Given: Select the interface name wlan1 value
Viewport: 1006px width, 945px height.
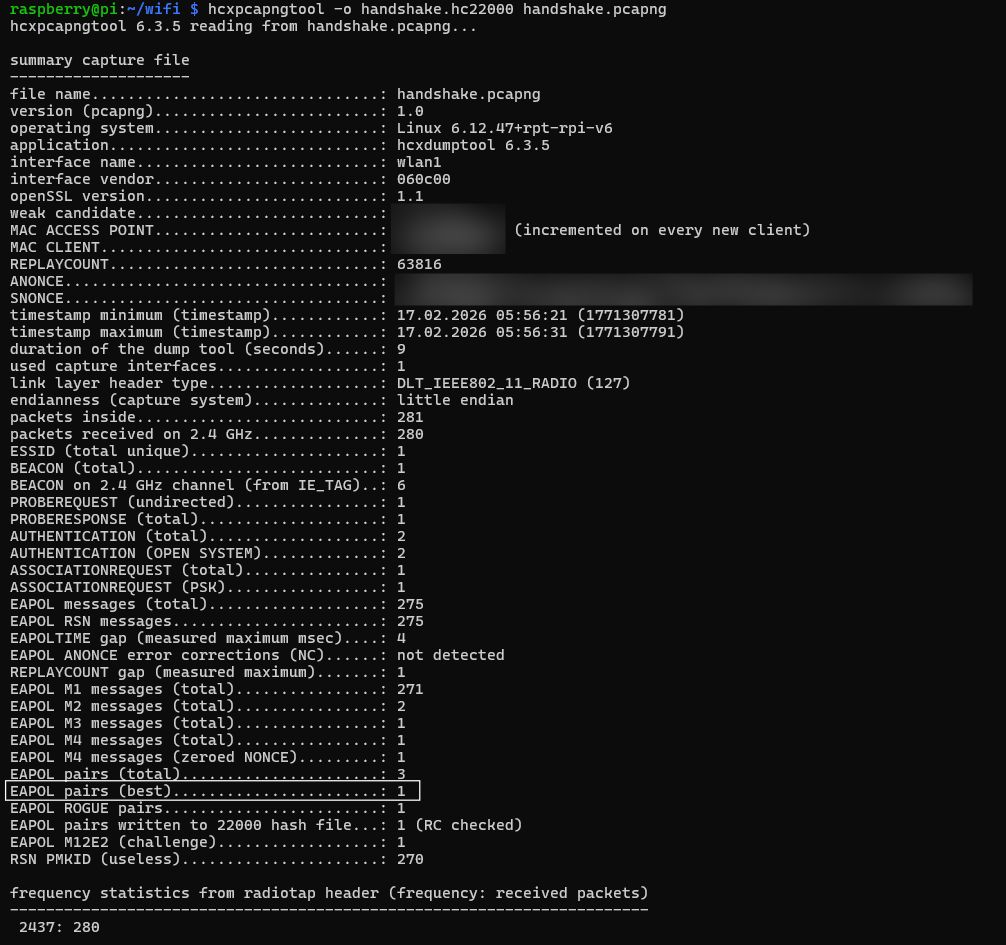Looking at the screenshot, I should tap(419, 162).
